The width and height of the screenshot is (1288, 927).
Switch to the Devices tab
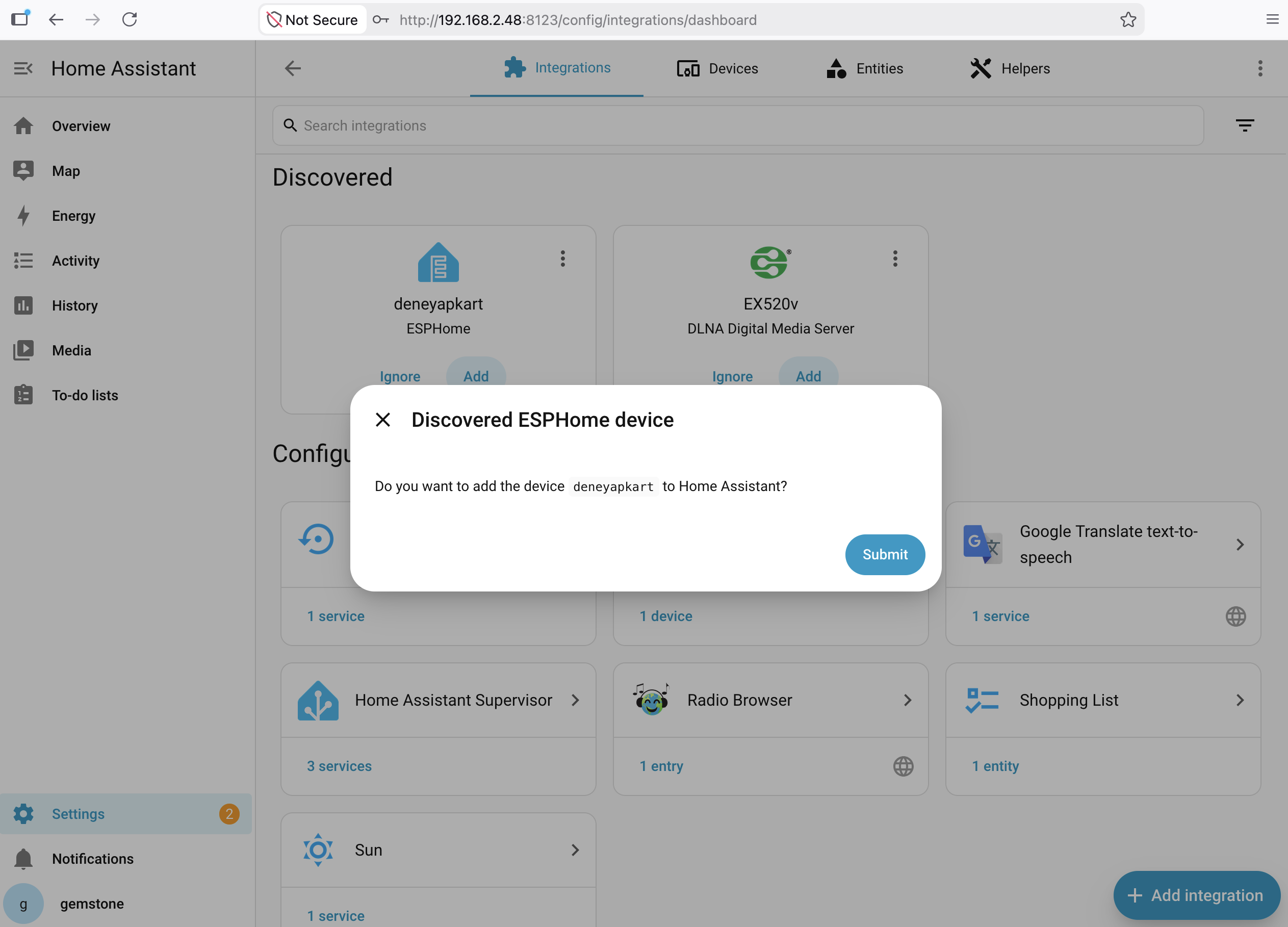click(x=717, y=69)
